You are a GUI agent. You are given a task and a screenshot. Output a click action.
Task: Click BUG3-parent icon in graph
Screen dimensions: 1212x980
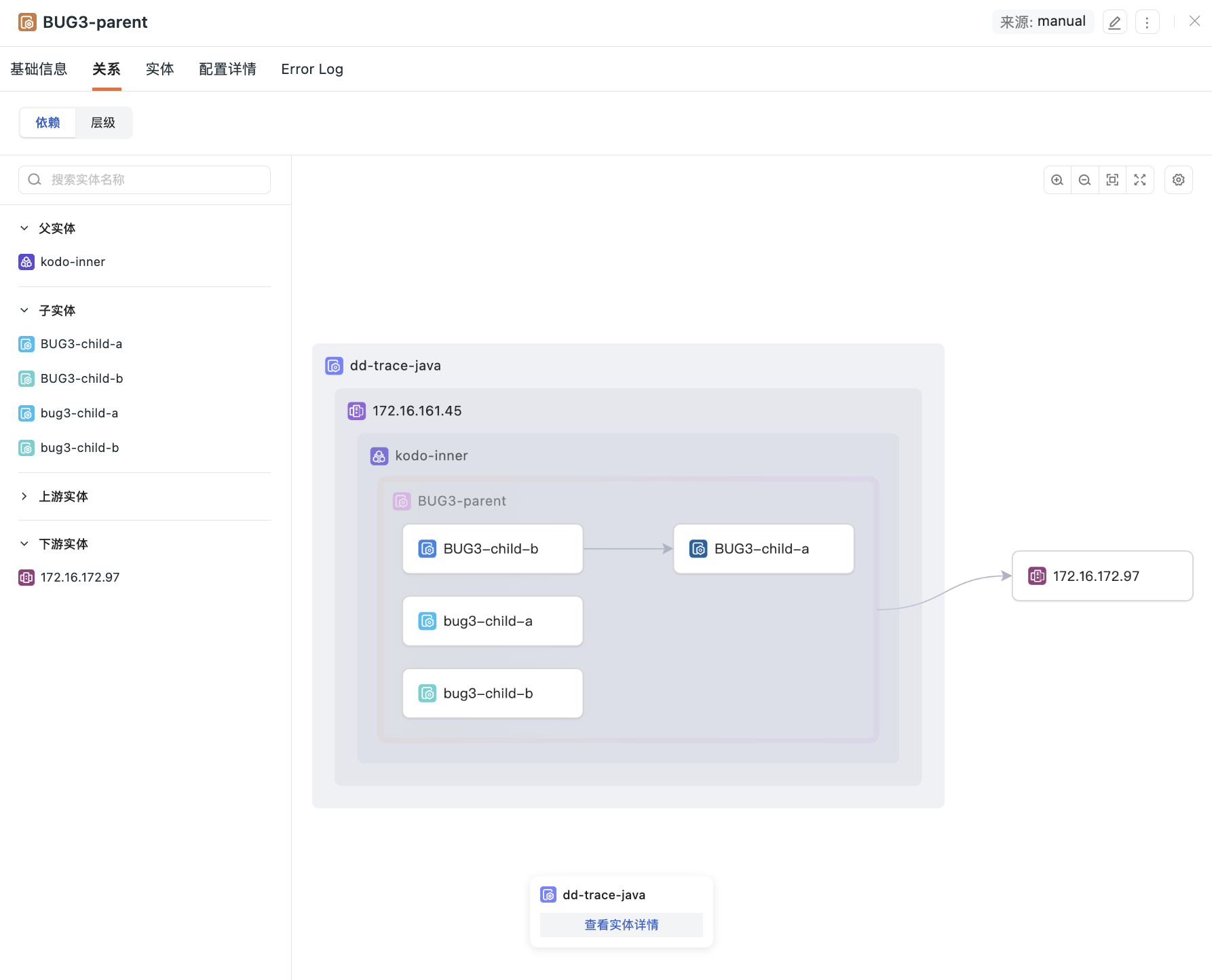pyautogui.click(x=402, y=501)
